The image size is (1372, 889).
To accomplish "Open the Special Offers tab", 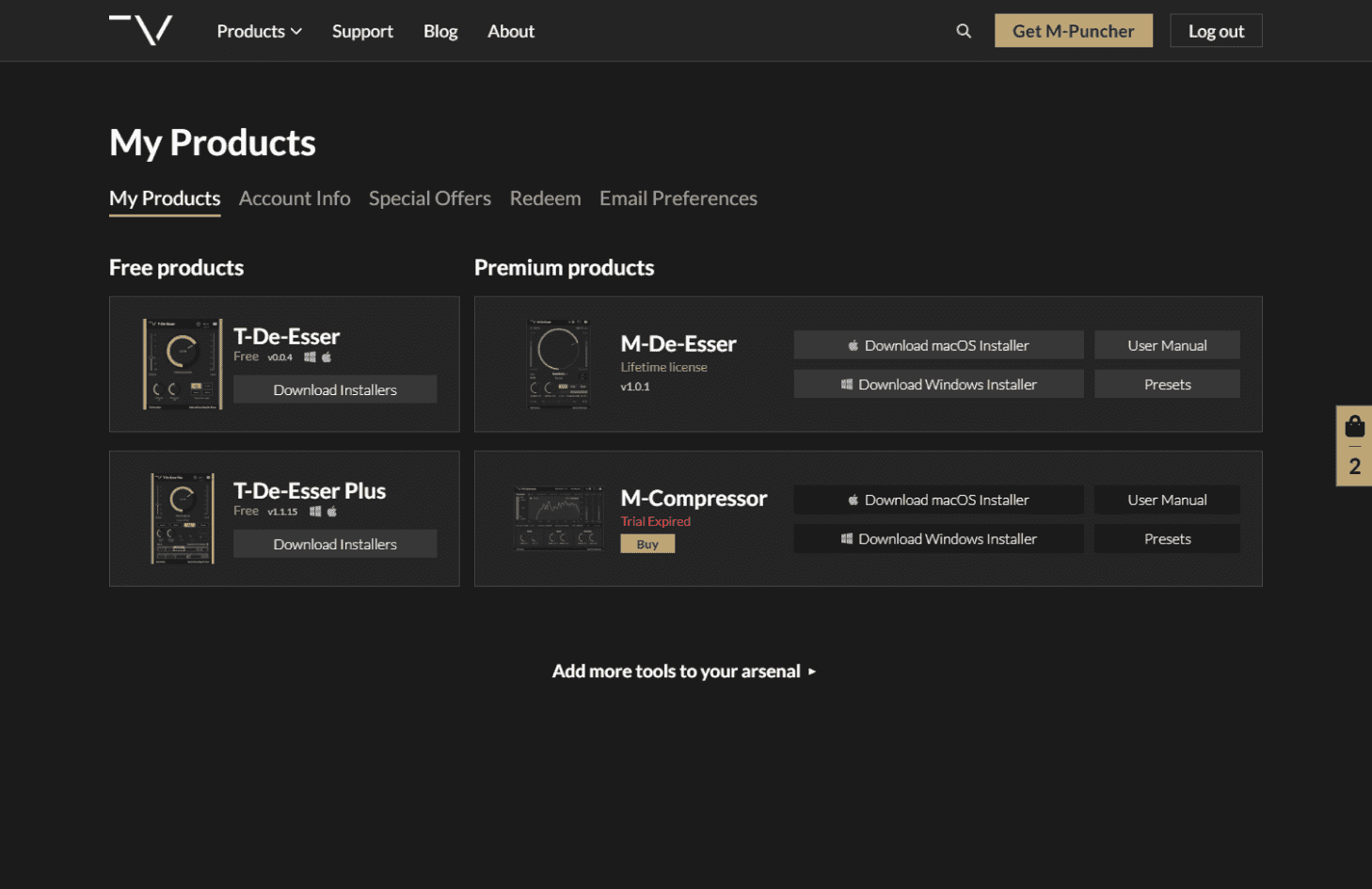I will click(x=430, y=198).
